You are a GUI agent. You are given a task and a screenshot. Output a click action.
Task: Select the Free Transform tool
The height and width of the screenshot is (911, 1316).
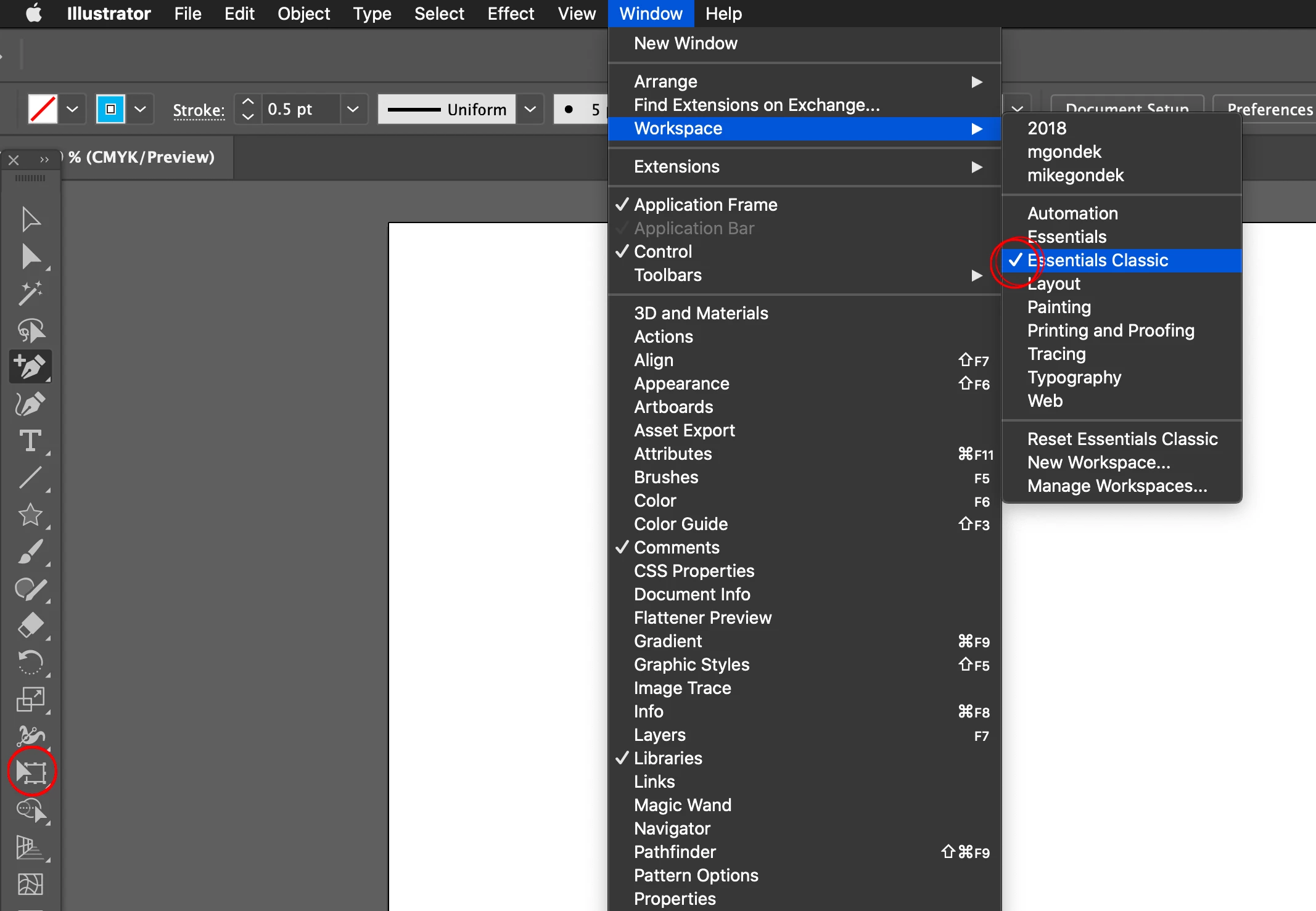[x=31, y=772]
